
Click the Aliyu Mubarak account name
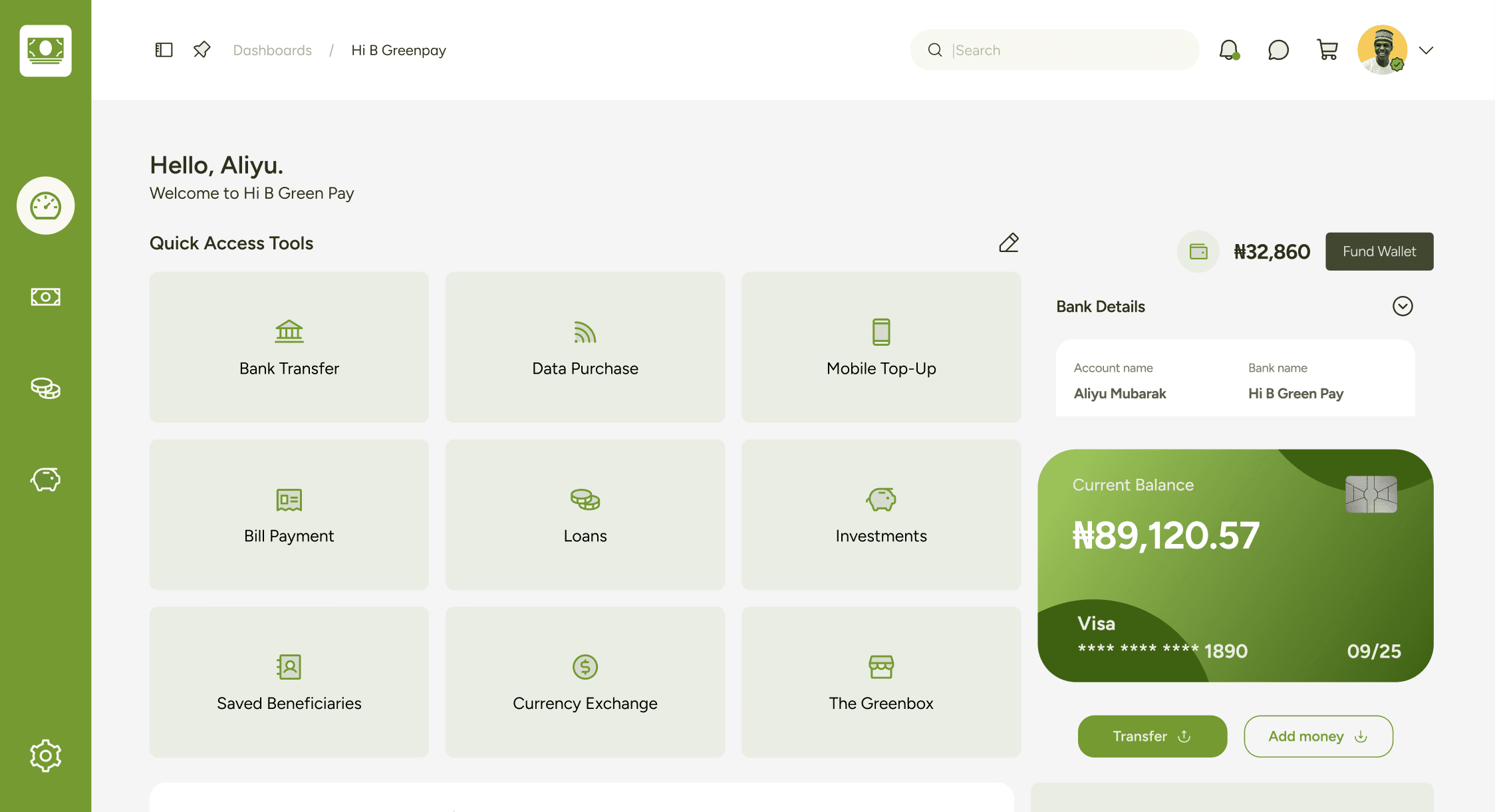pos(1120,394)
